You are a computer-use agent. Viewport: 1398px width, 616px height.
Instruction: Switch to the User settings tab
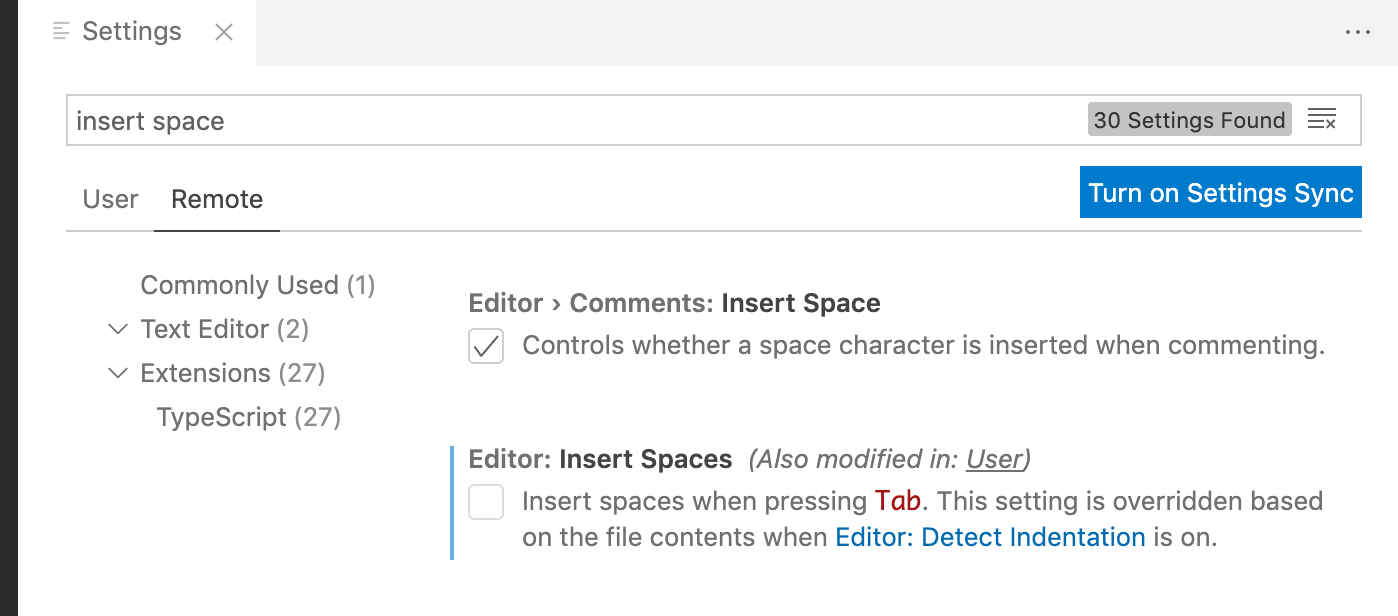click(110, 199)
